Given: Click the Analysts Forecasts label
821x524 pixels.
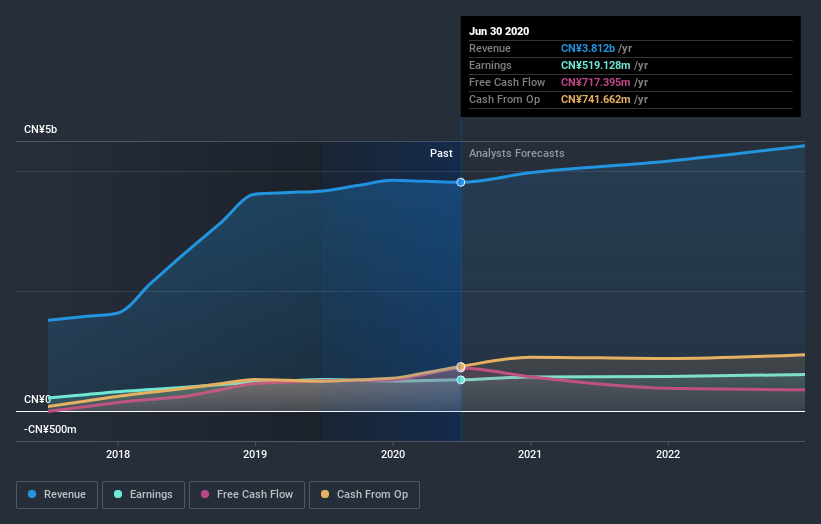Looking at the screenshot, I should [x=517, y=153].
